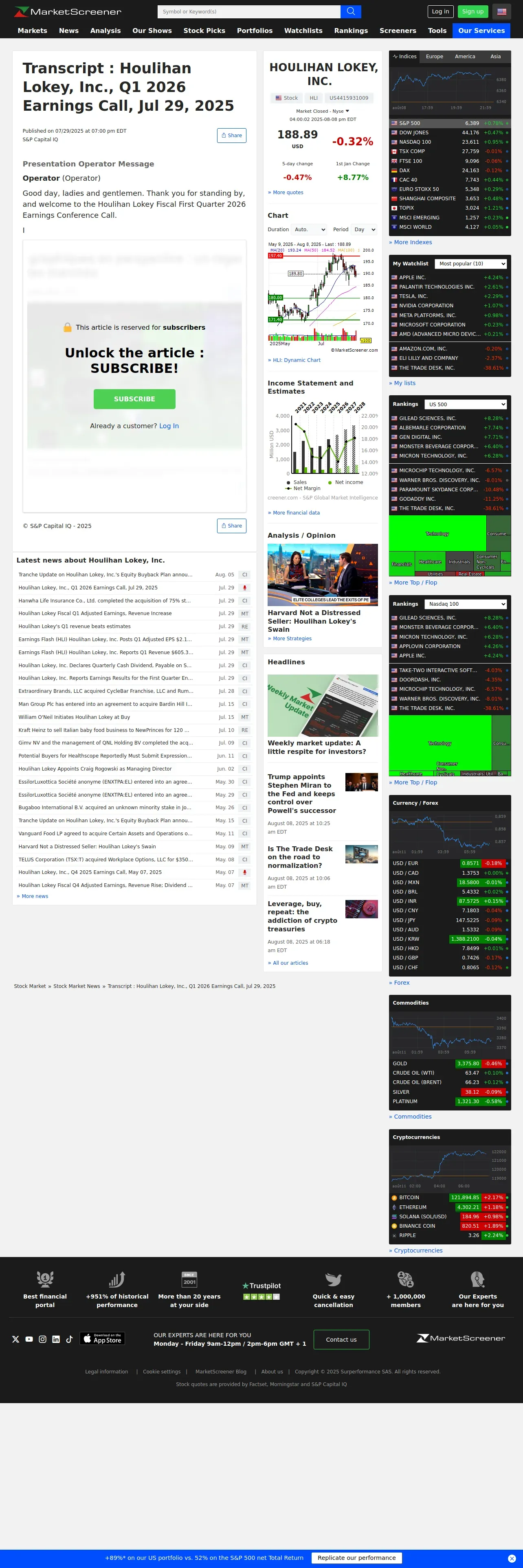Select the Asia tab in market widget

point(496,57)
